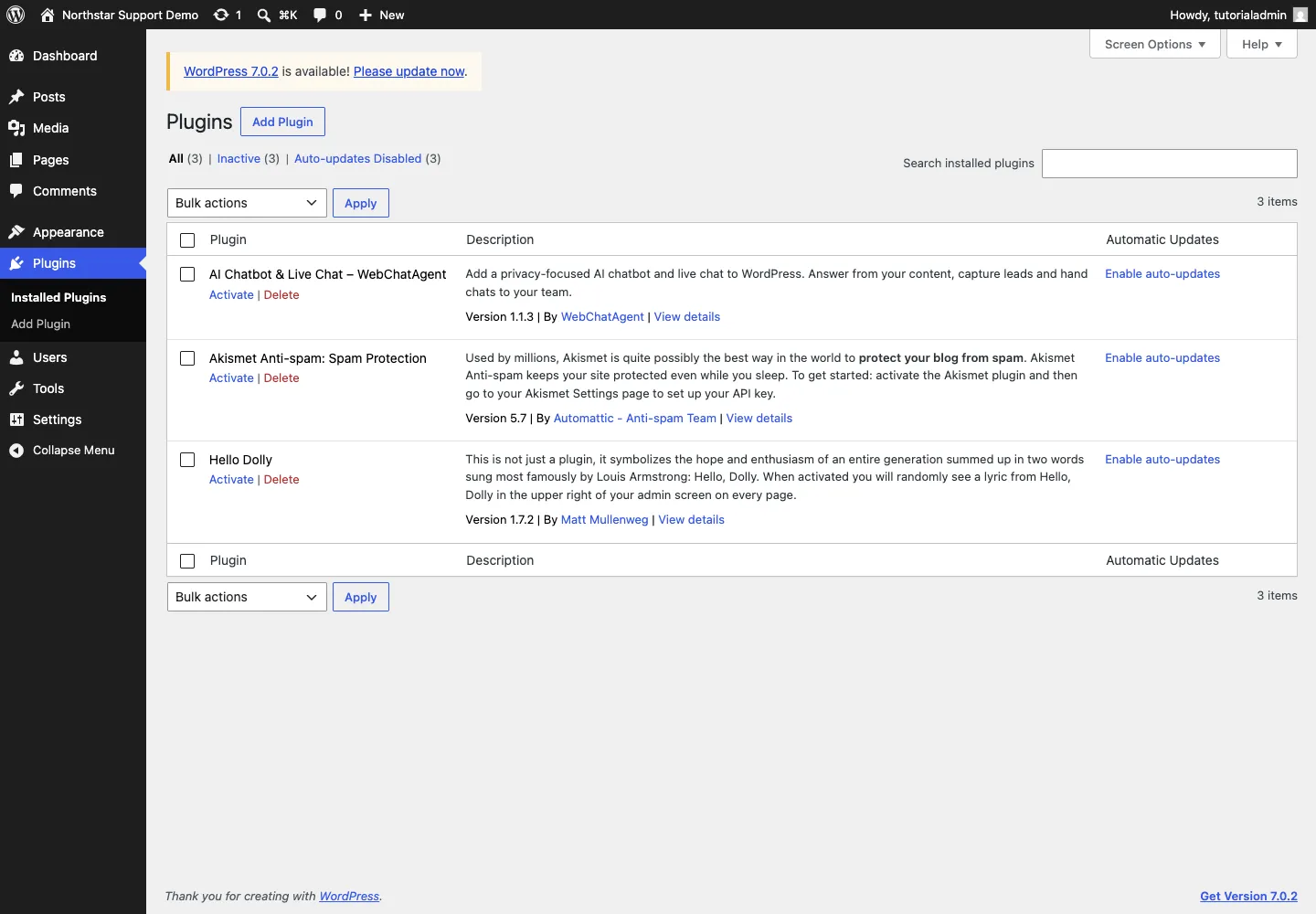Activate the Akismet Anti-spam plugin

pyautogui.click(x=231, y=377)
